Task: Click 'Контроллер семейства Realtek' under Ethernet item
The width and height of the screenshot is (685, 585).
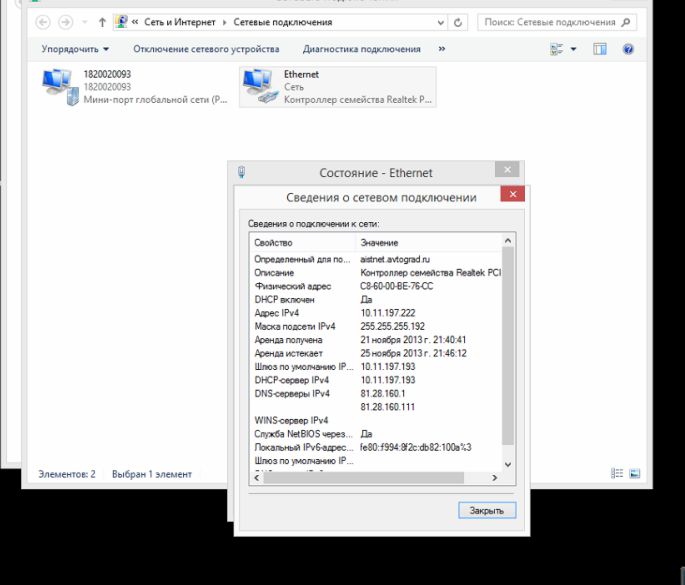Action: point(358,100)
